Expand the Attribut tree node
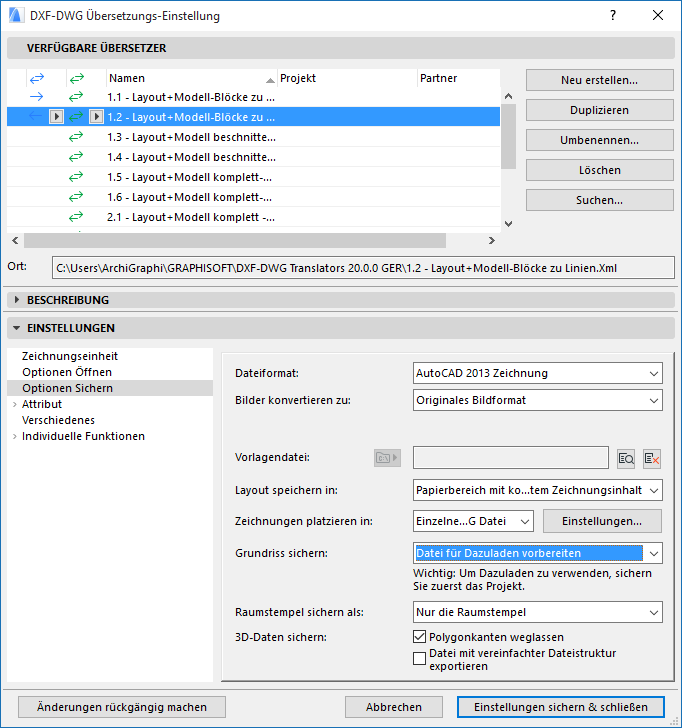The image size is (682, 728). click(x=15, y=404)
